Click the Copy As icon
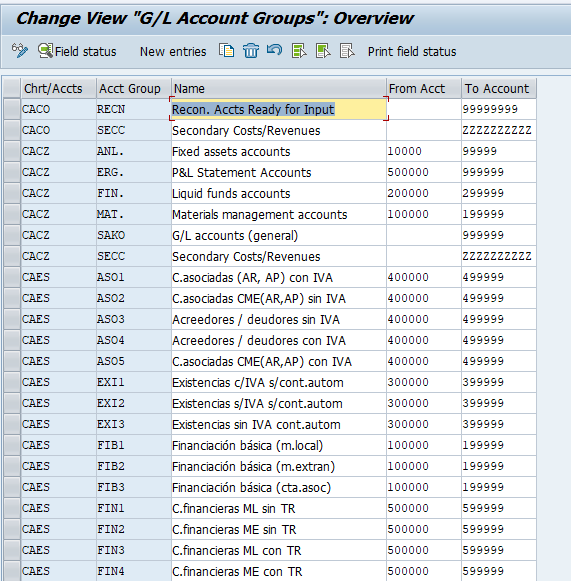571x581 pixels. coord(226,51)
